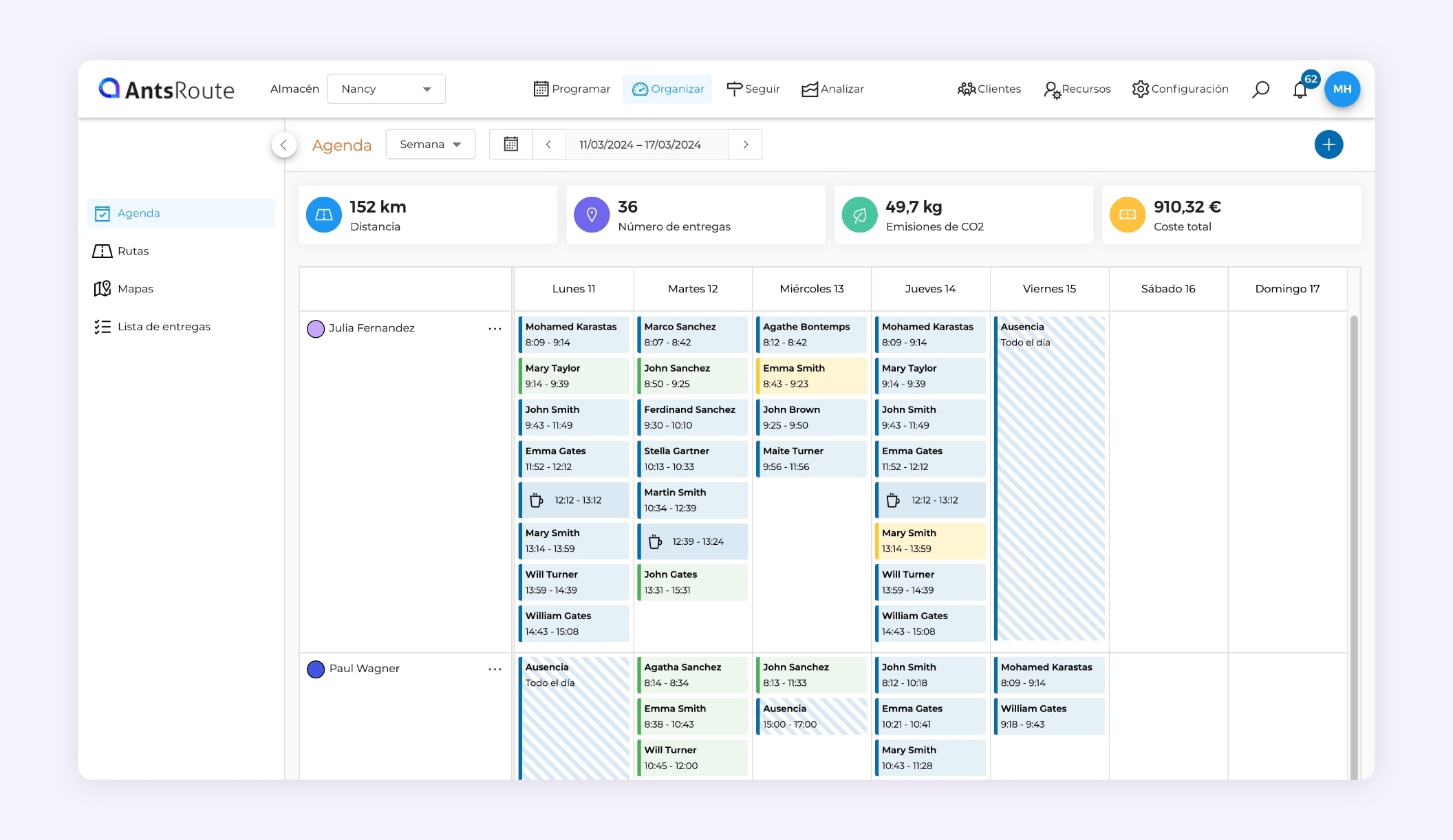Viewport: 1453px width, 840px height.
Task: Open the Mapas sidebar icon
Action: (x=103, y=288)
